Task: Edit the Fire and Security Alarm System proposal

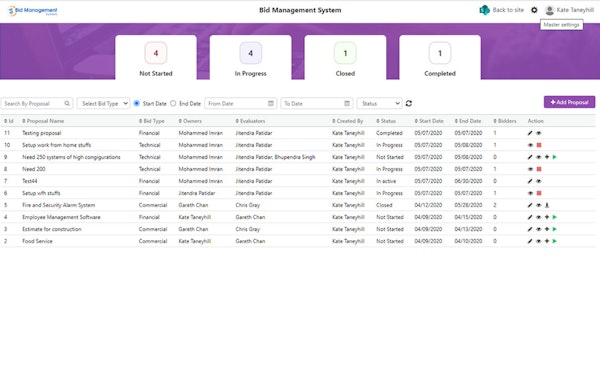Action: click(530, 206)
